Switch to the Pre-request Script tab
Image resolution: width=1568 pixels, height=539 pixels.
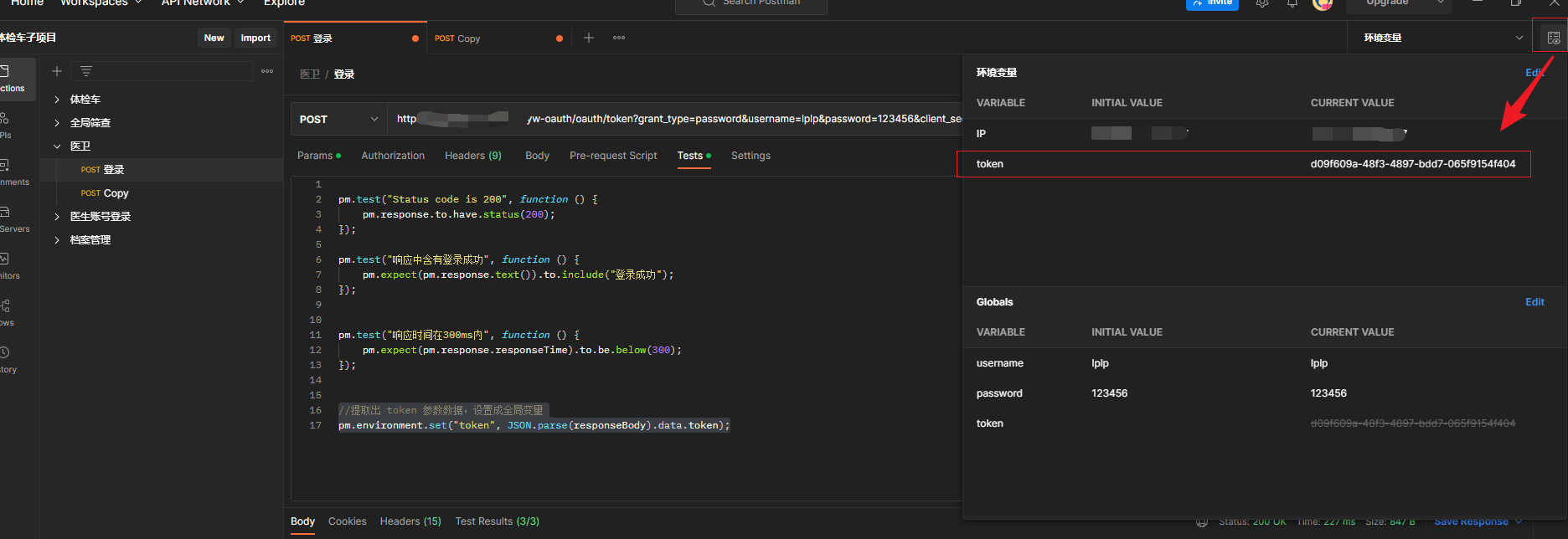(613, 156)
